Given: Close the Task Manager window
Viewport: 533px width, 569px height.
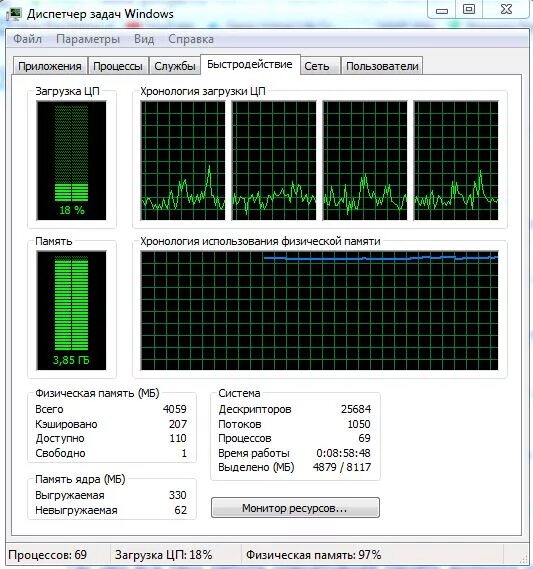Looking at the screenshot, I should 506,10.
